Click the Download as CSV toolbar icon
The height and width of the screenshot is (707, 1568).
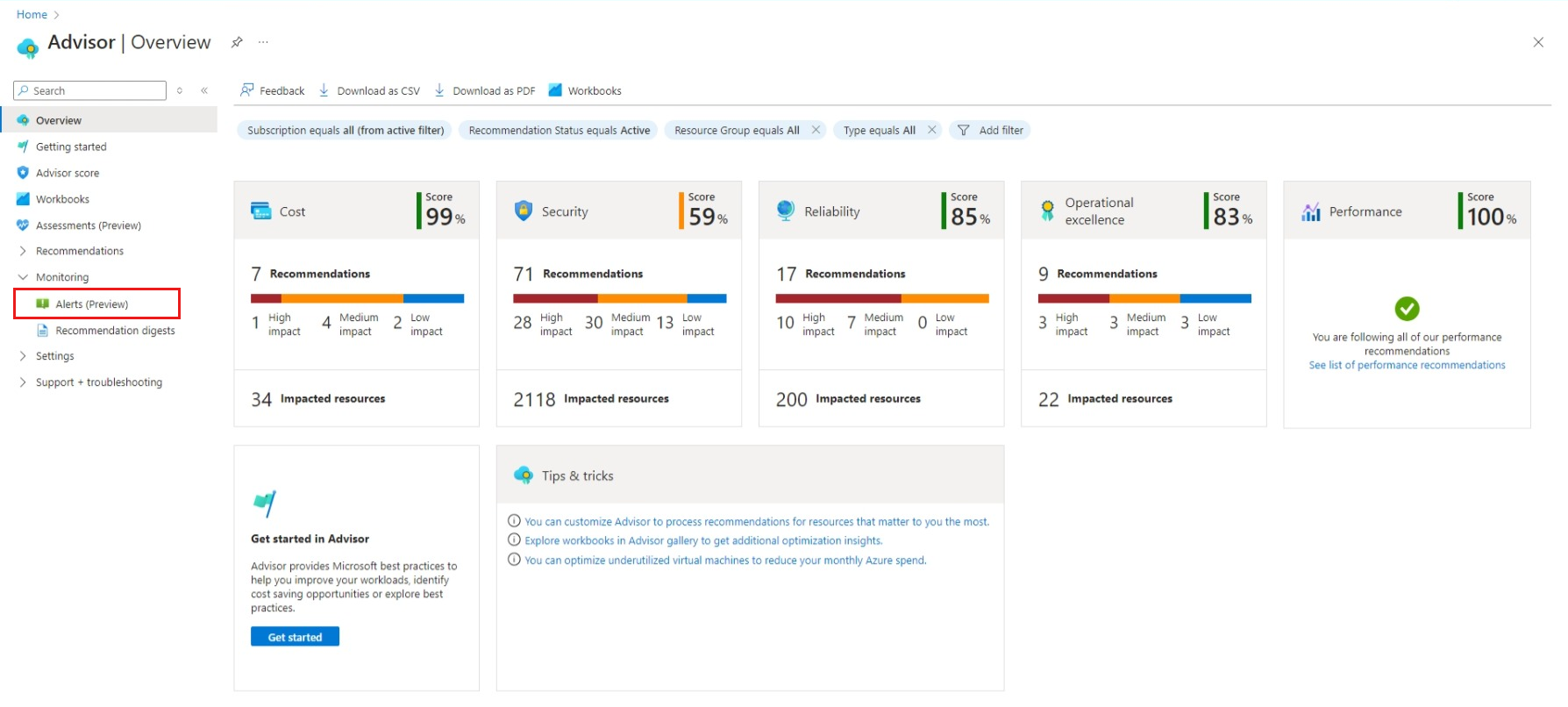tap(324, 90)
